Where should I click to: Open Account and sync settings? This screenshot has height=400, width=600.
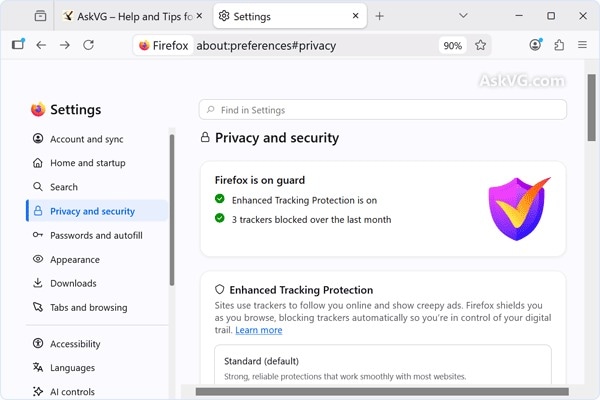(x=97, y=139)
